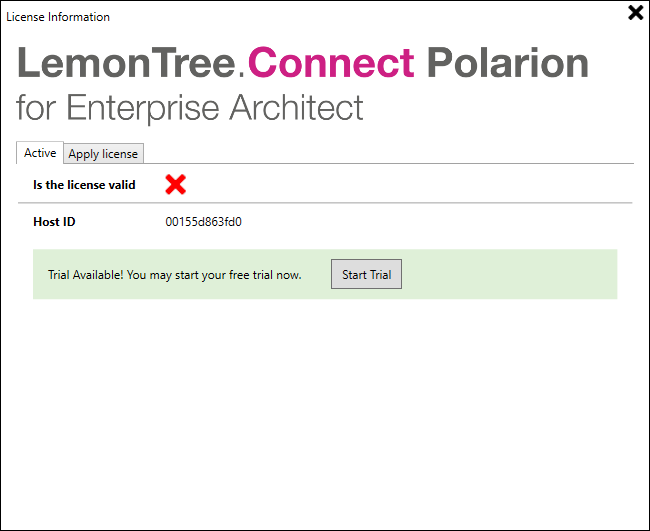Click the Polarion word in the header

pos(507,64)
